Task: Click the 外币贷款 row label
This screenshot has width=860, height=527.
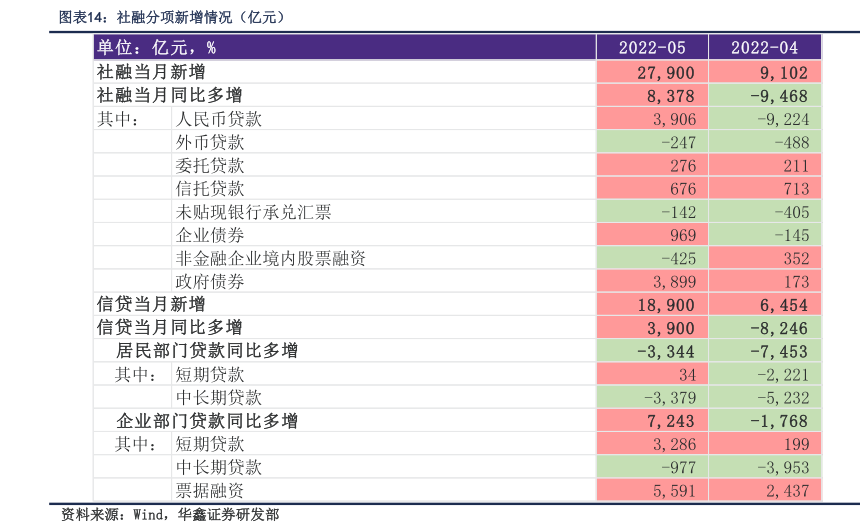Action: [210, 142]
